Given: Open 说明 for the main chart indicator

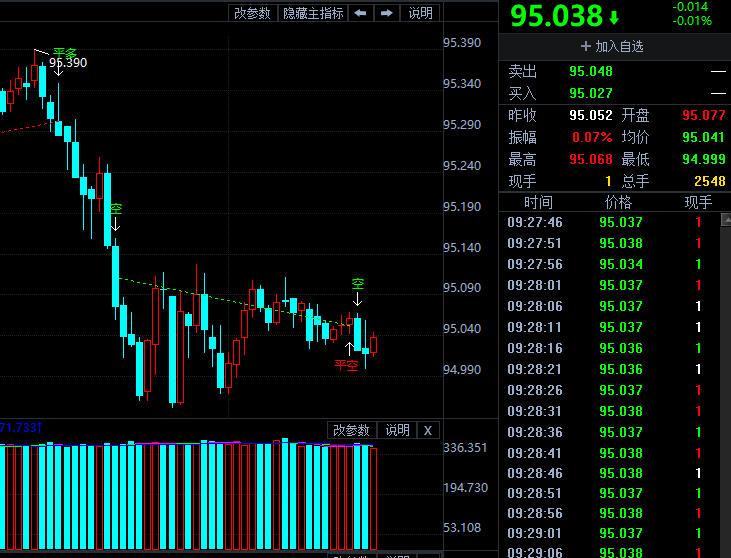Looking at the screenshot, I should (x=420, y=13).
